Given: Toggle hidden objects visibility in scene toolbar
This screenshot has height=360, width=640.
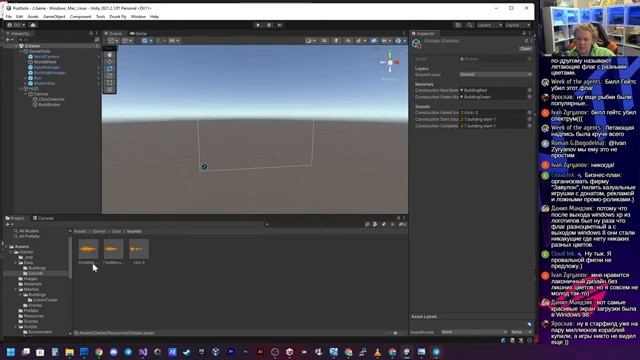Looking at the screenshot, I should pyautogui.click(x=373, y=41).
